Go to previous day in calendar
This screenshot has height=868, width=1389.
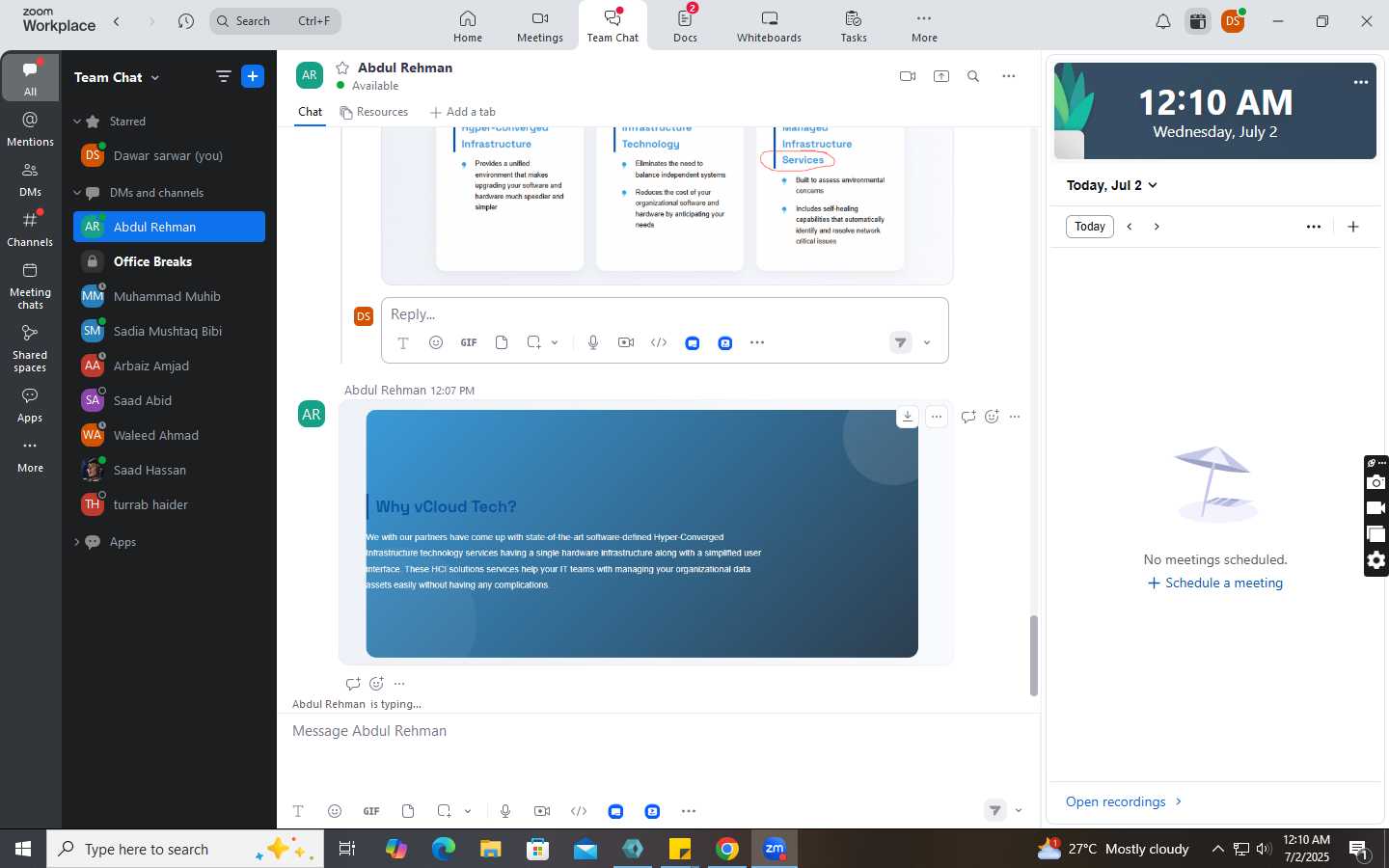tap(1130, 227)
